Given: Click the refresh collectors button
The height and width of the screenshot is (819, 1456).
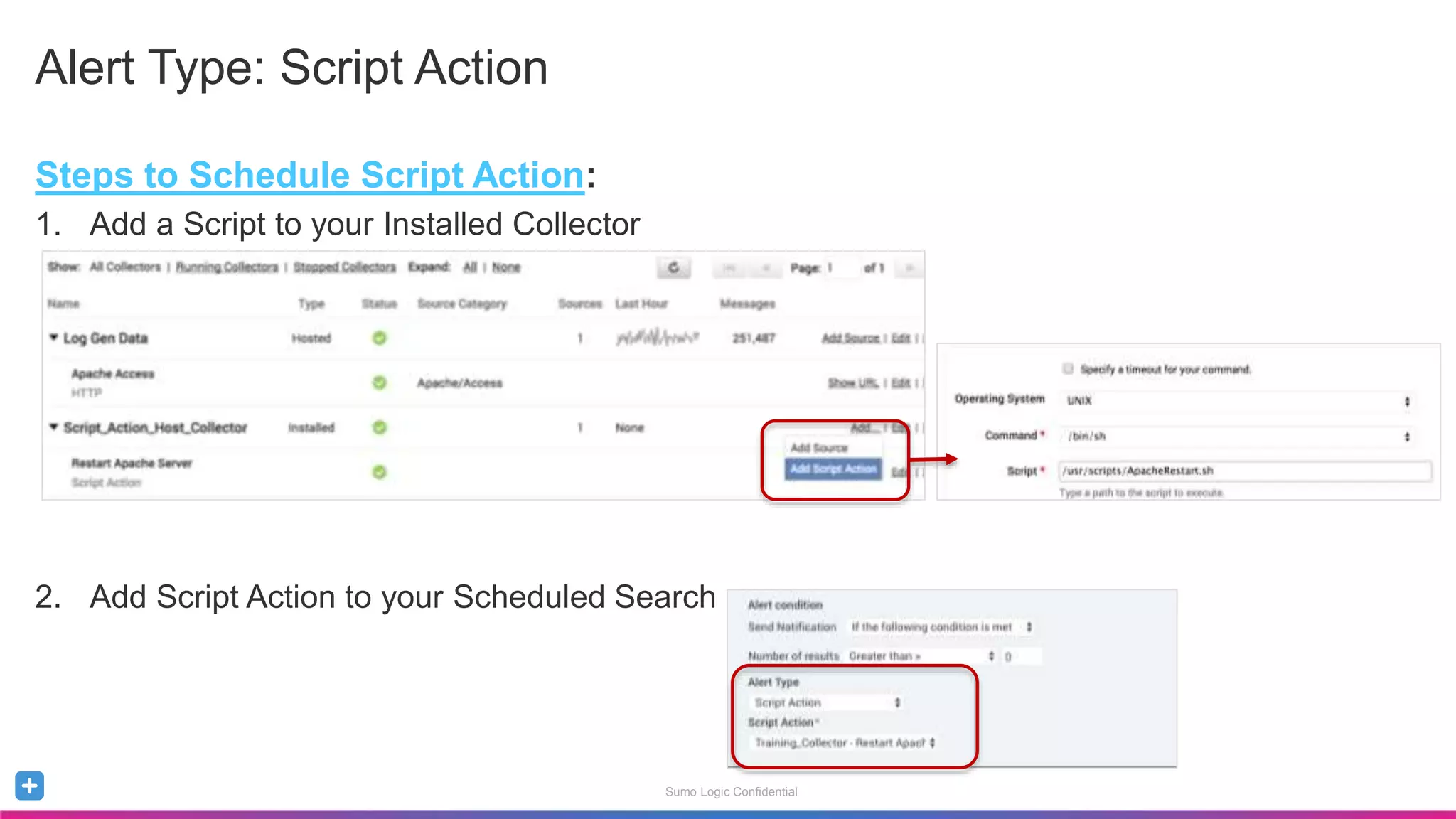Looking at the screenshot, I should [673, 268].
